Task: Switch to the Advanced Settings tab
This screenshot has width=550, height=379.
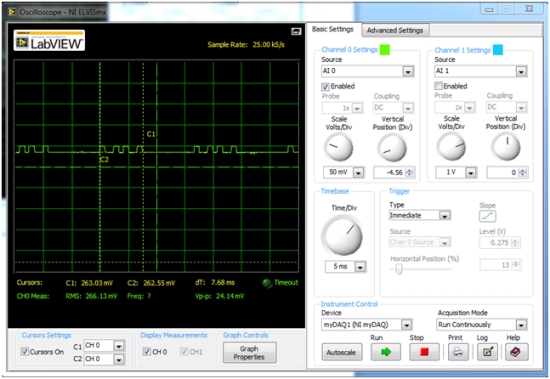Action: pyautogui.click(x=395, y=31)
